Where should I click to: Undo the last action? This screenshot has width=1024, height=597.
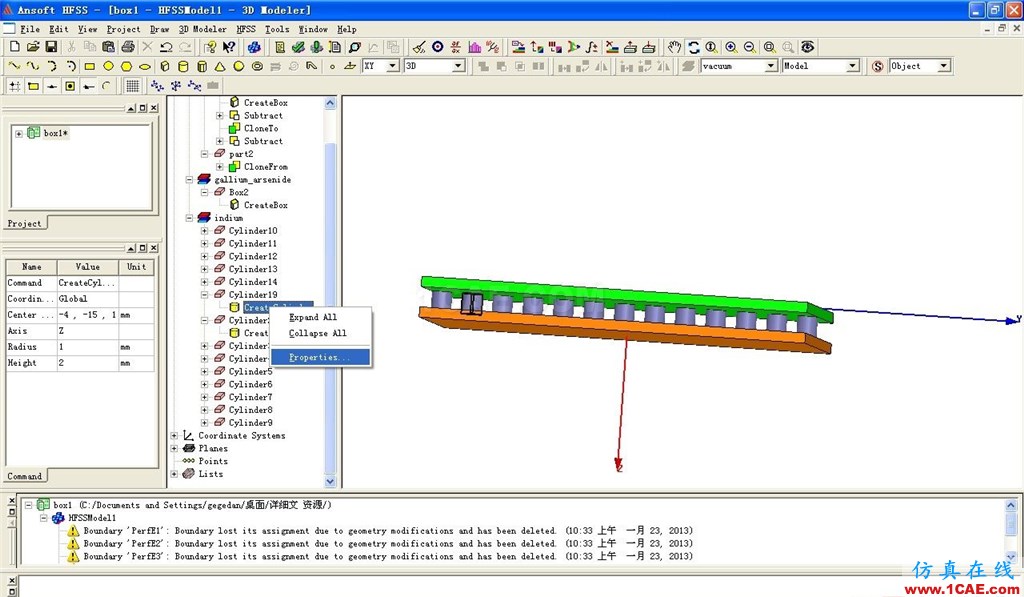(167, 47)
